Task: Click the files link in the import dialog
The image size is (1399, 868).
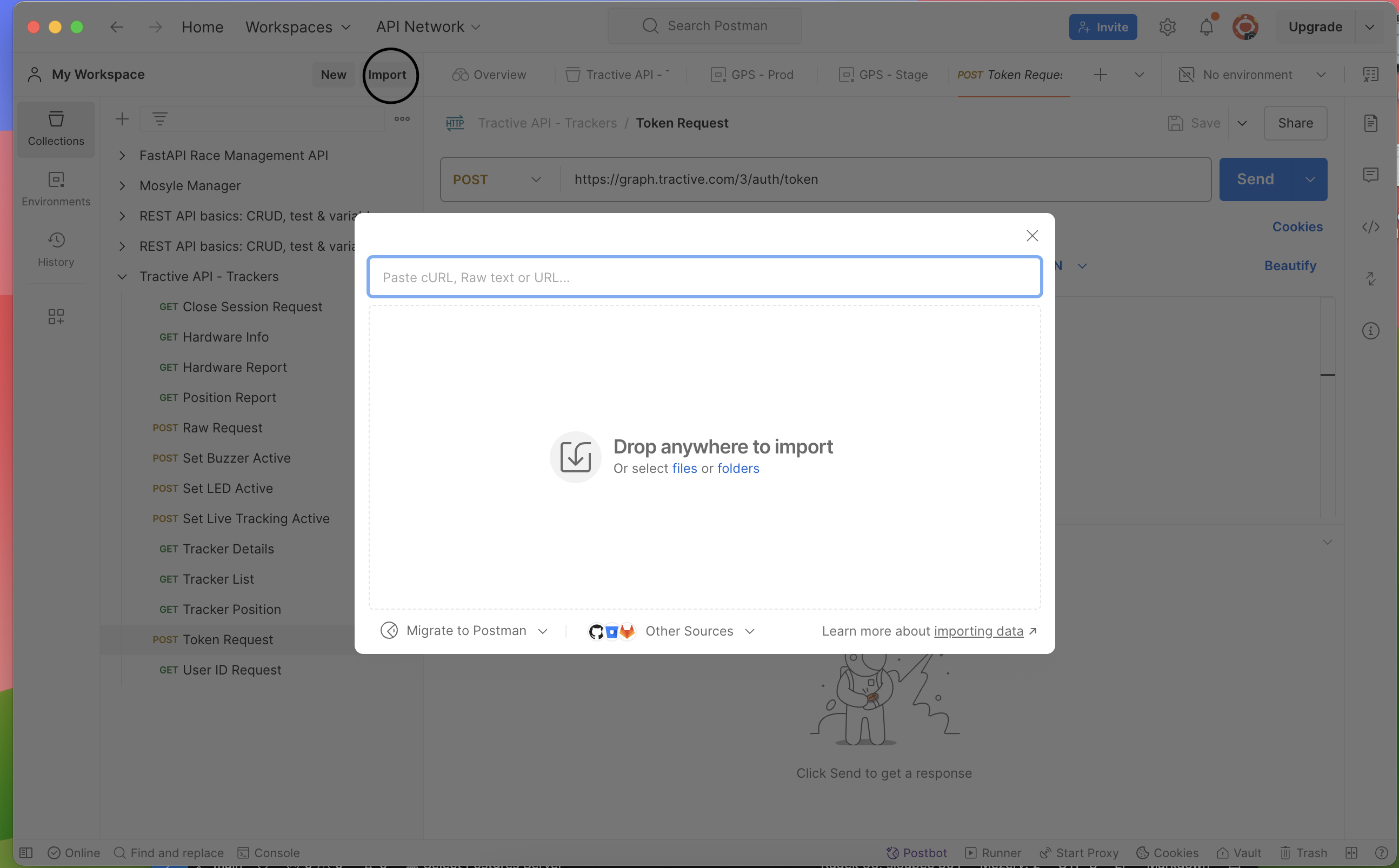Action: pyautogui.click(x=684, y=468)
